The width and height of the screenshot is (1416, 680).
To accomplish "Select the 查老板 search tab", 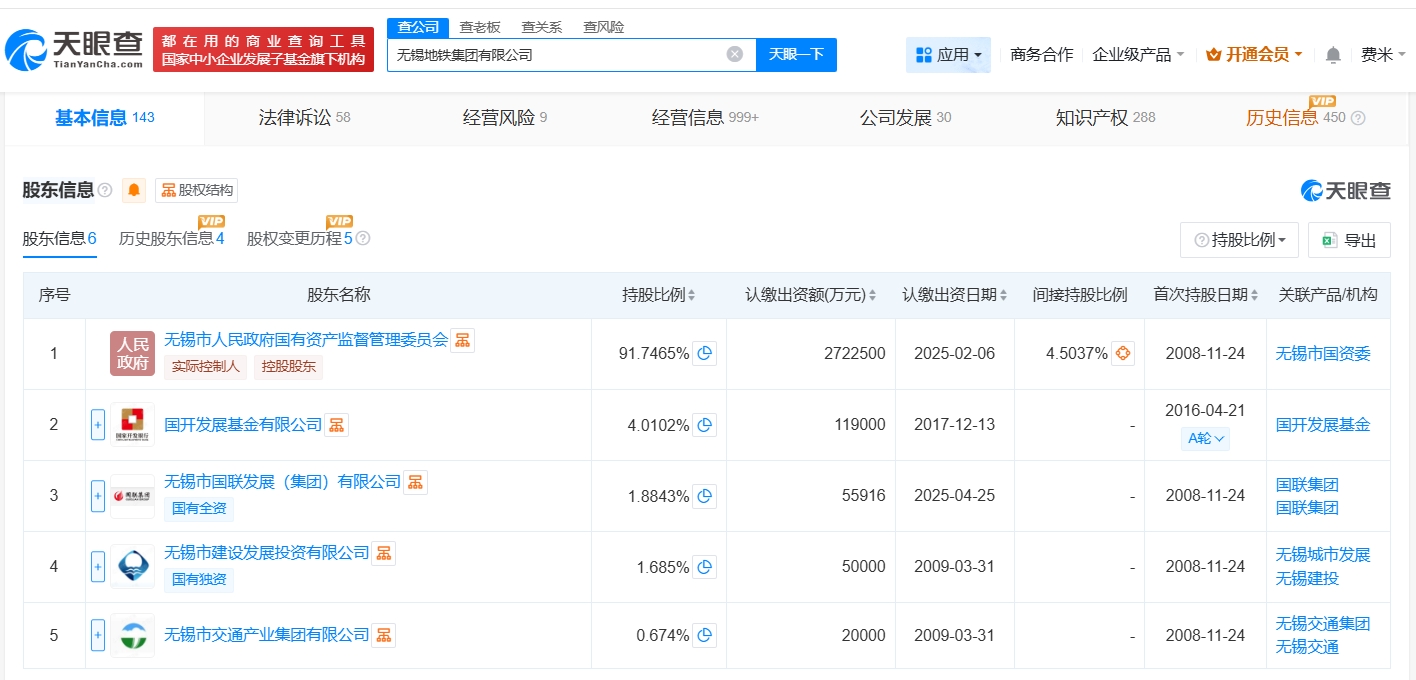I will point(479,27).
